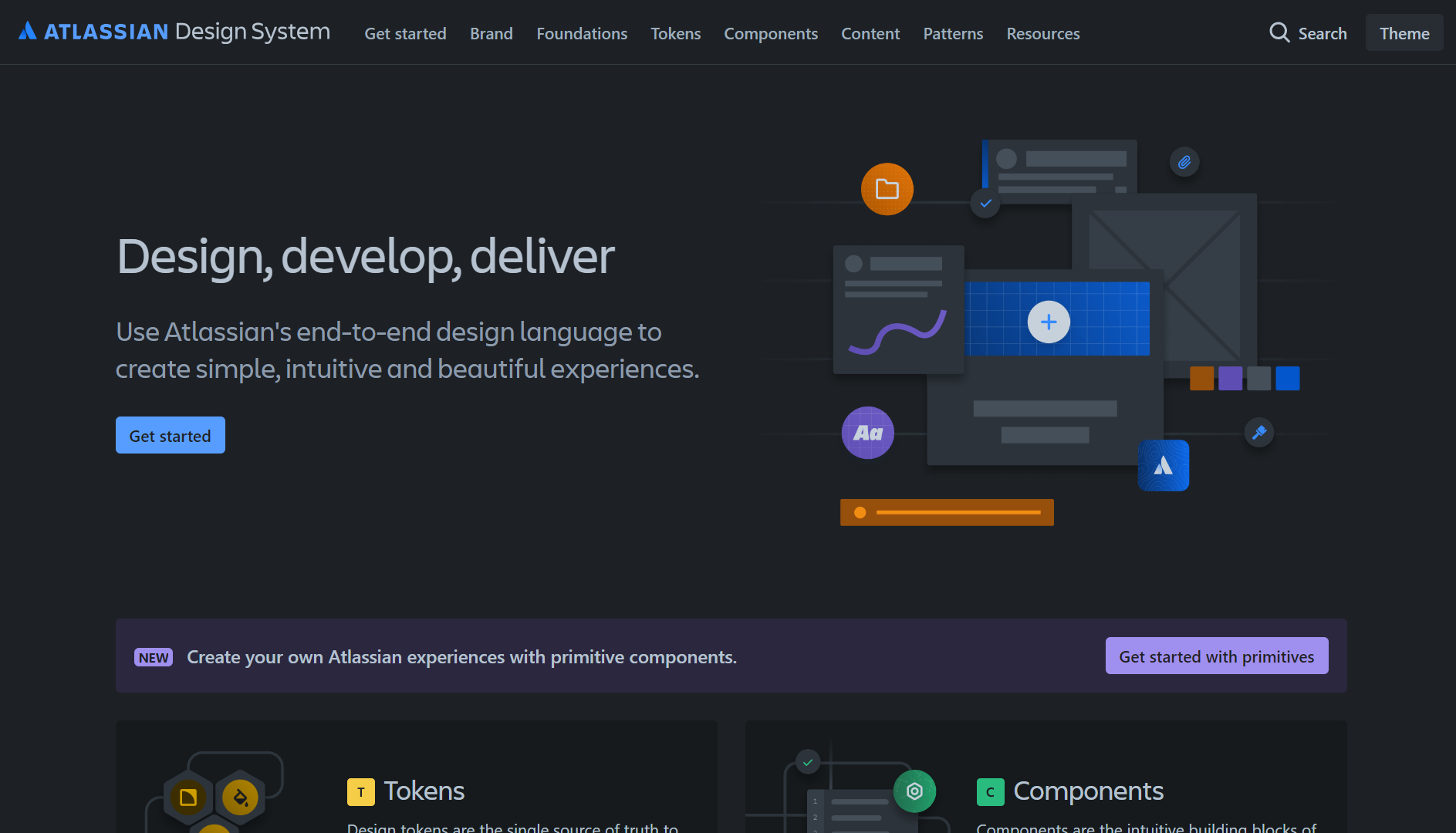Select the purple color swatch in the illustration
Viewport: 1456px width, 833px height.
pyautogui.click(x=1230, y=378)
